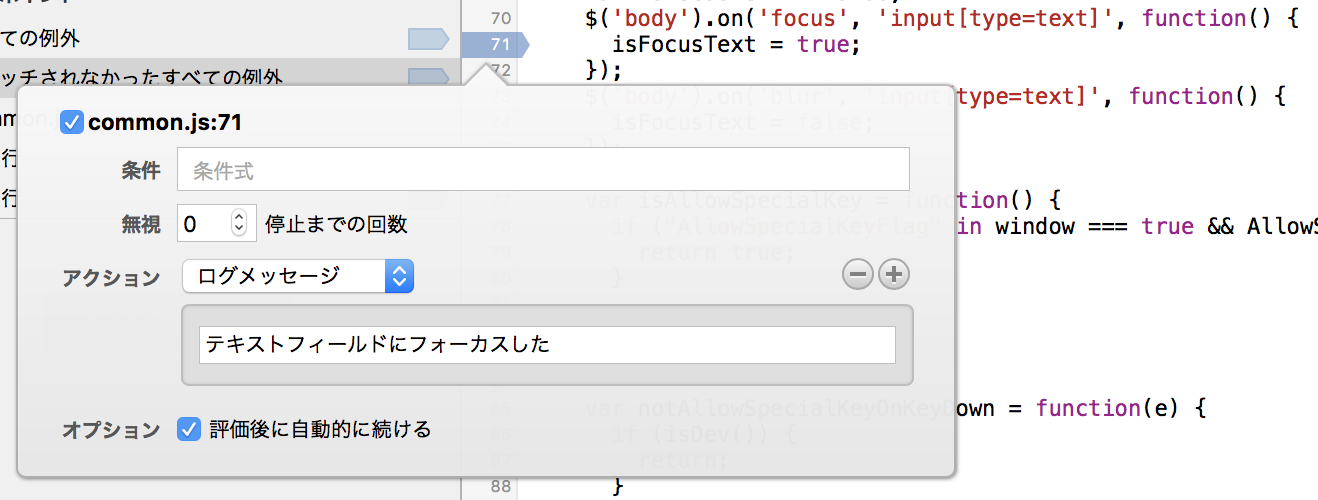Remove the action with the minus button
1318x500 pixels.
point(858,274)
